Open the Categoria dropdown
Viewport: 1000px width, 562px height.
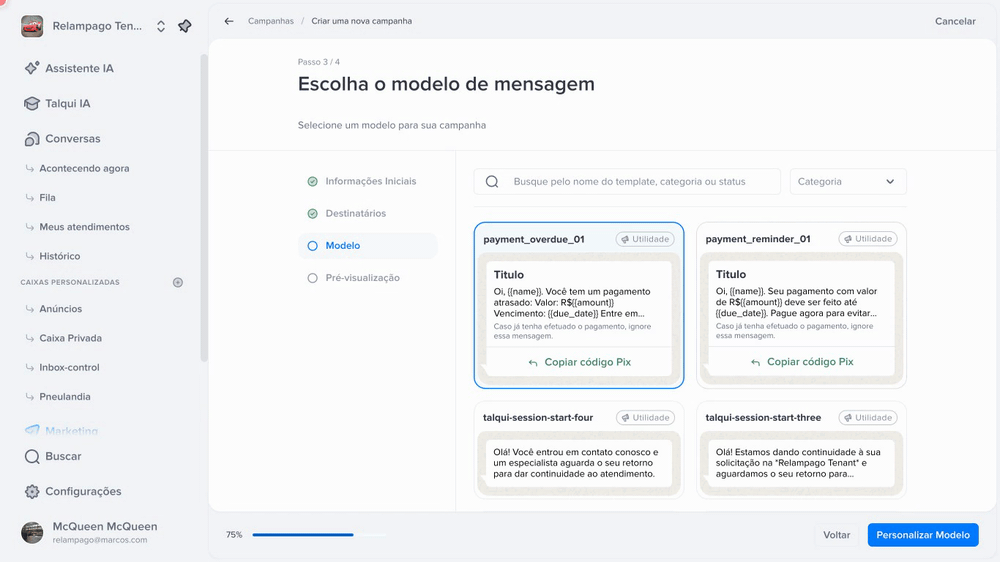848,182
